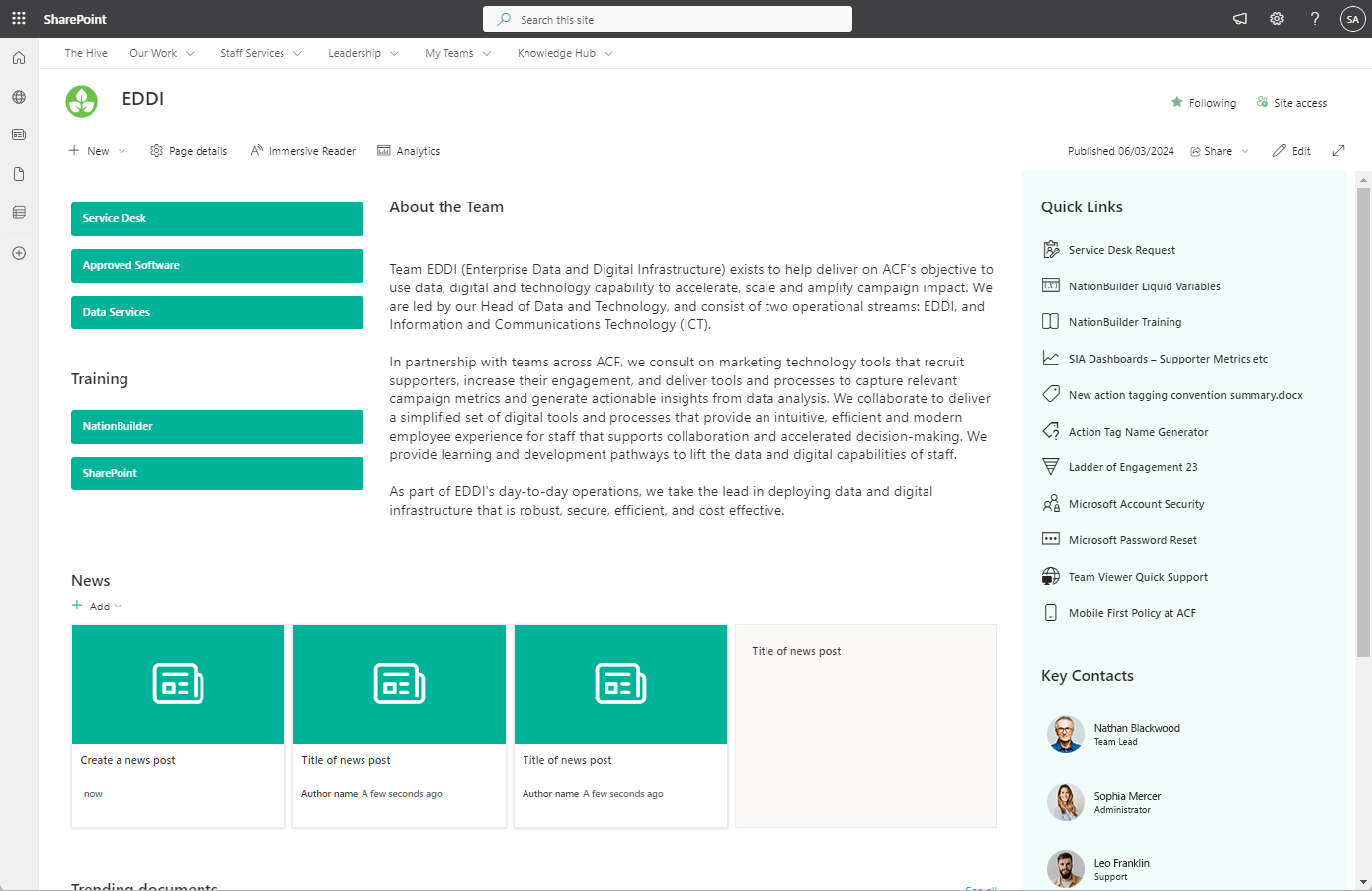The image size is (1372, 891).
Task: Click the Action Tag Name Generator icon
Action: pos(1051,432)
